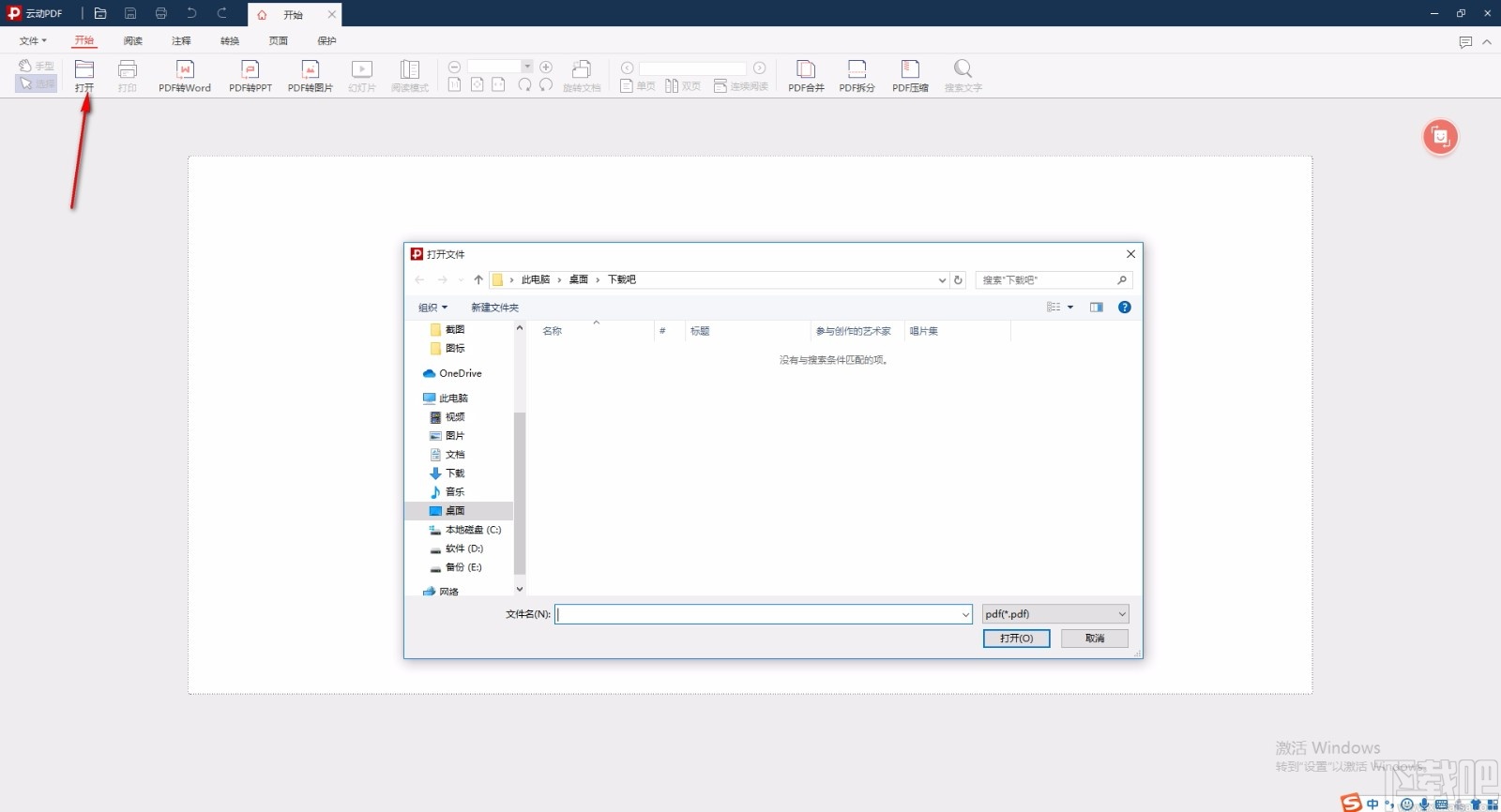Click the undo arrow in title bar

point(191,14)
